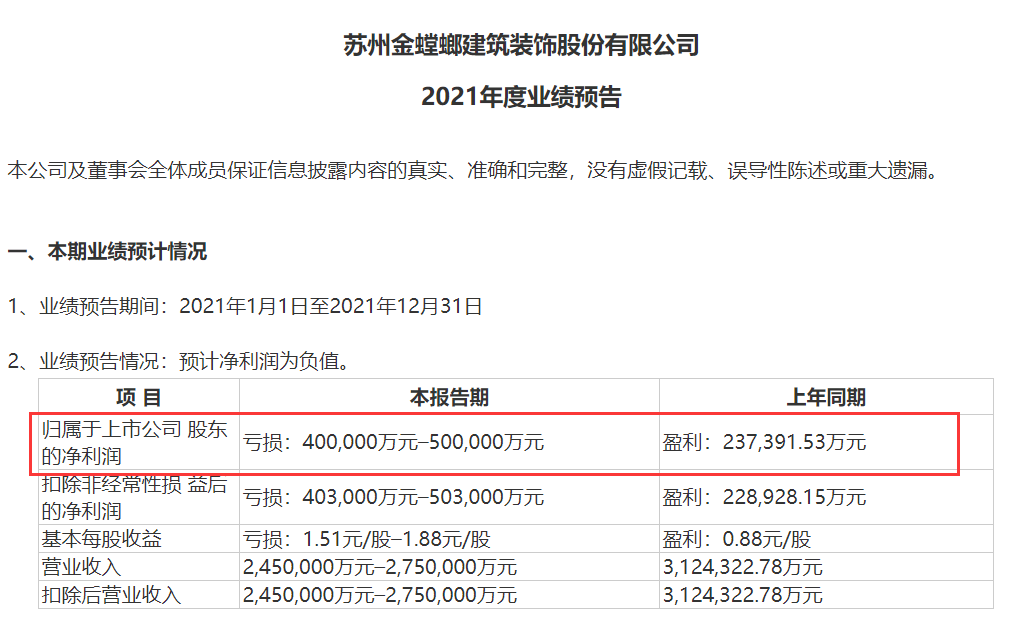
Task: Click the row label 扣除后营业收入
Action: point(112,595)
